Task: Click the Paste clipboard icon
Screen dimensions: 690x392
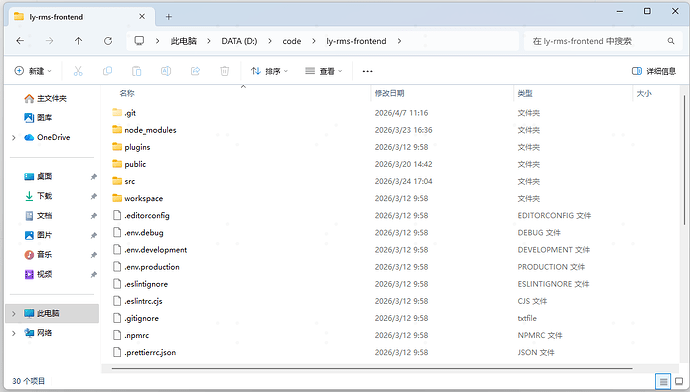Action: point(137,71)
